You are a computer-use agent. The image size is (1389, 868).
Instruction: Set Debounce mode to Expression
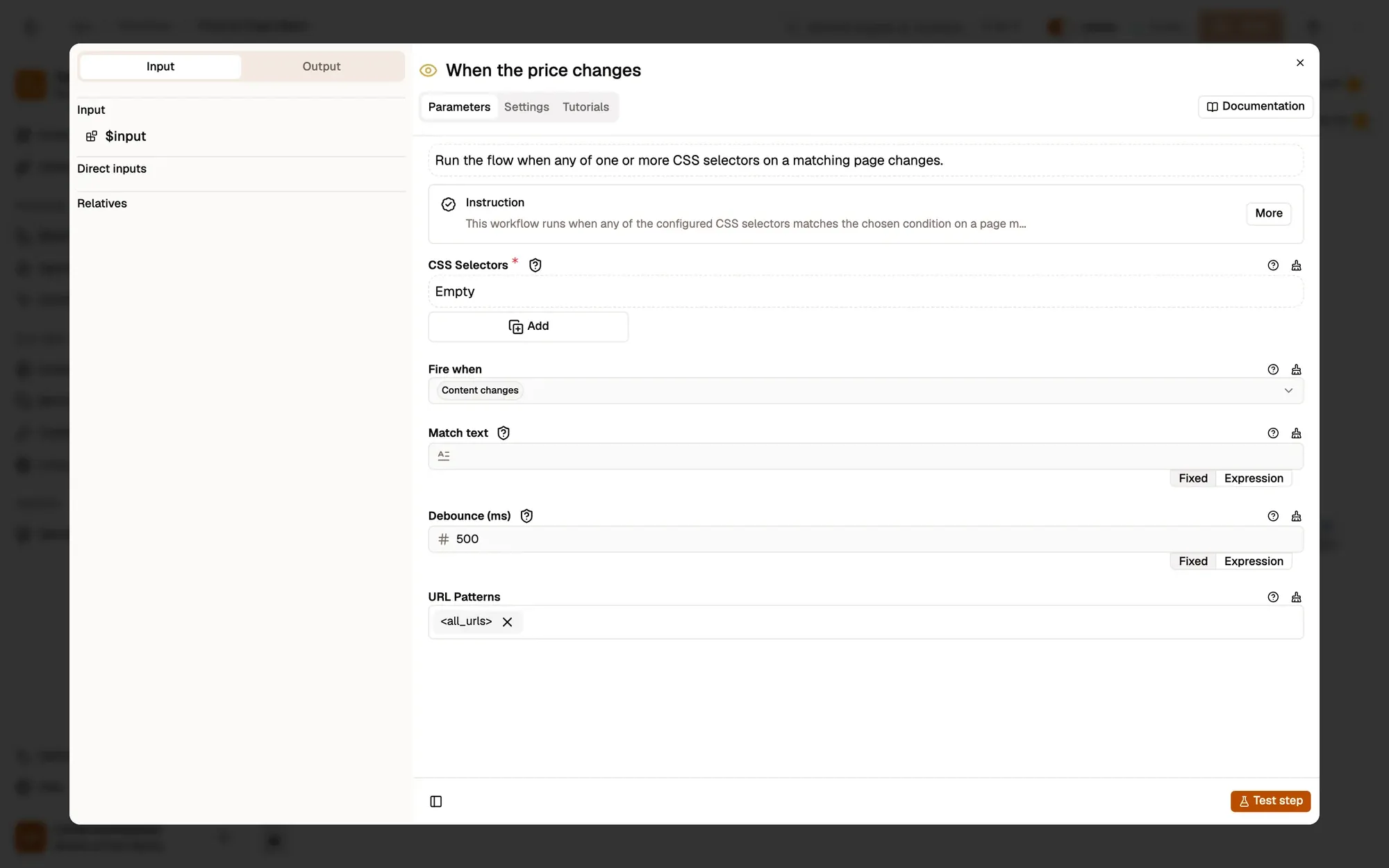click(x=1254, y=561)
